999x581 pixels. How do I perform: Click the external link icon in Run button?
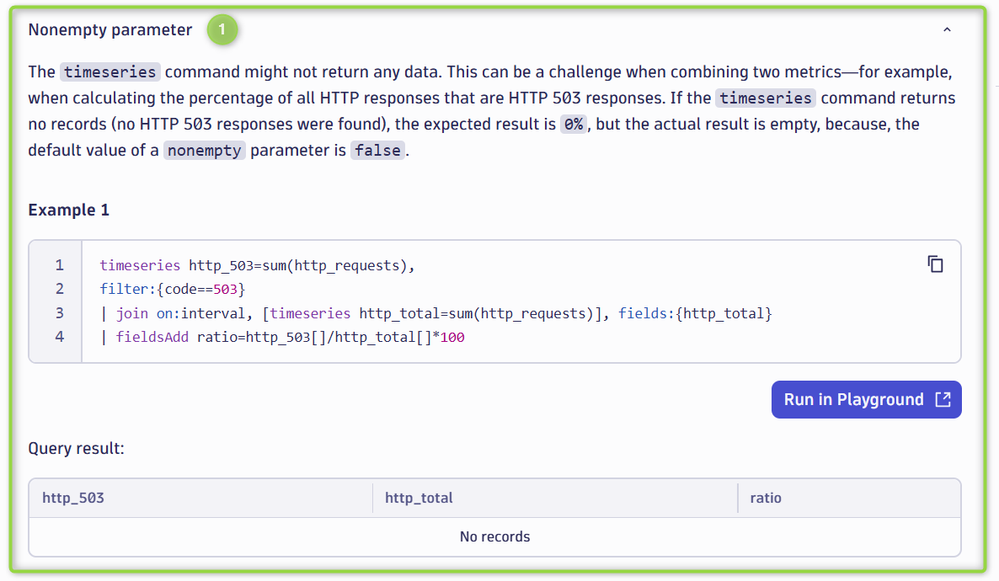click(x=942, y=399)
